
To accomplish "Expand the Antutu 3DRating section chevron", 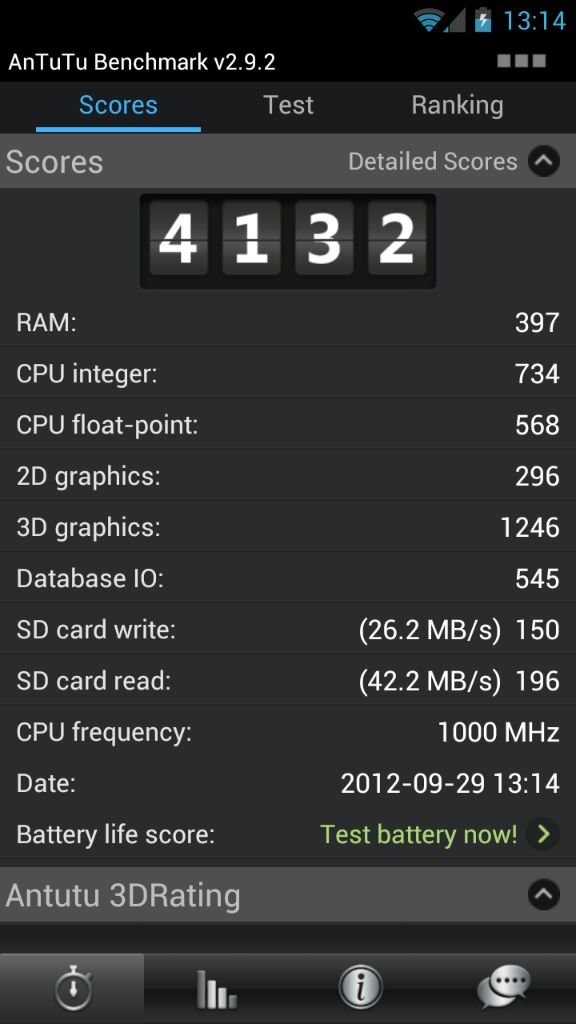I will [544, 895].
